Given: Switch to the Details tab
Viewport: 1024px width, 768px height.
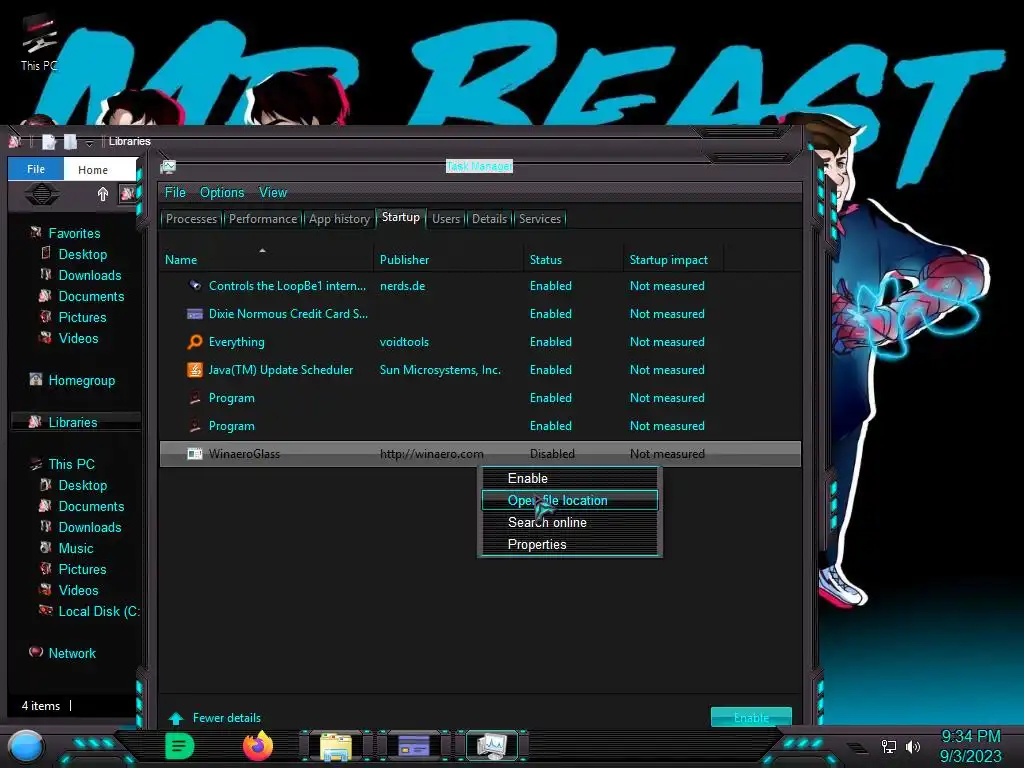Looking at the screenshot, I should pos(489,219).
